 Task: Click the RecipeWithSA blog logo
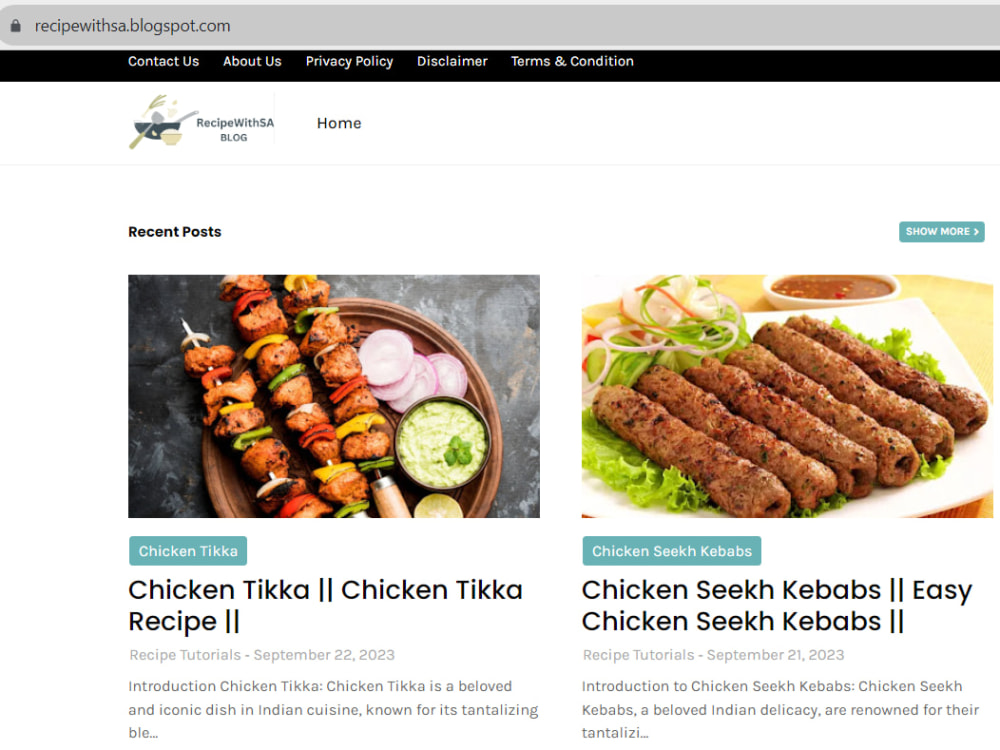(x=202, y=122)
